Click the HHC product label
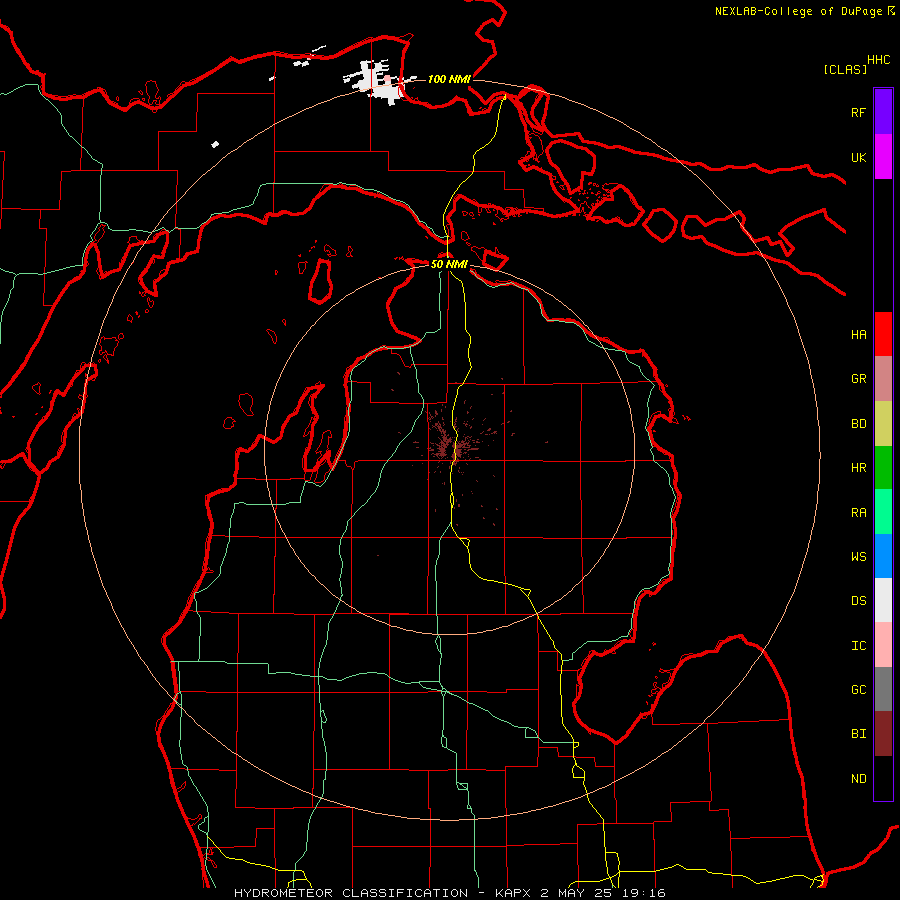This screenshot has width=900, height=900. click(878, 60)
